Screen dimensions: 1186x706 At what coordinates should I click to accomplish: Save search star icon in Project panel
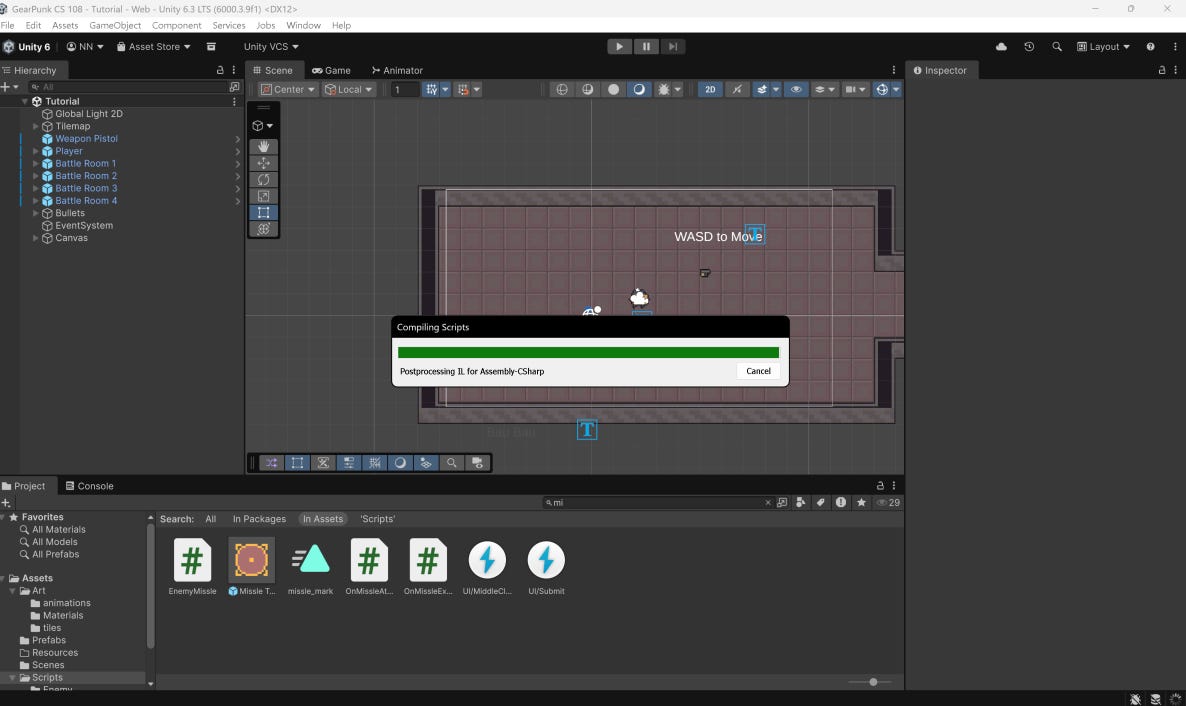pos(861,502)
